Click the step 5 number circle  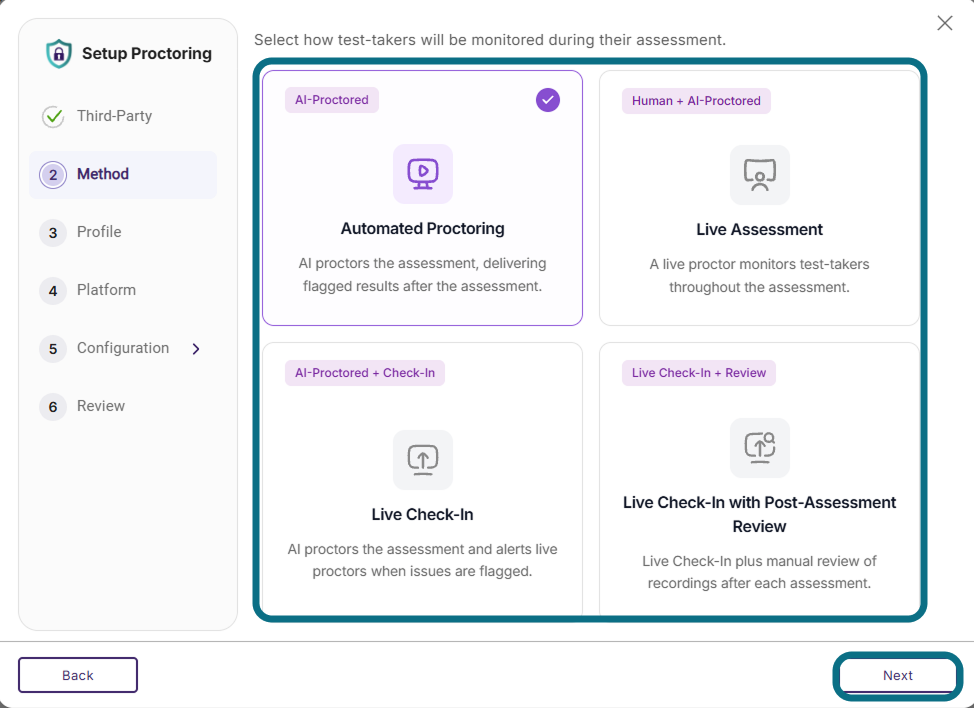click(x=53, y=349)
